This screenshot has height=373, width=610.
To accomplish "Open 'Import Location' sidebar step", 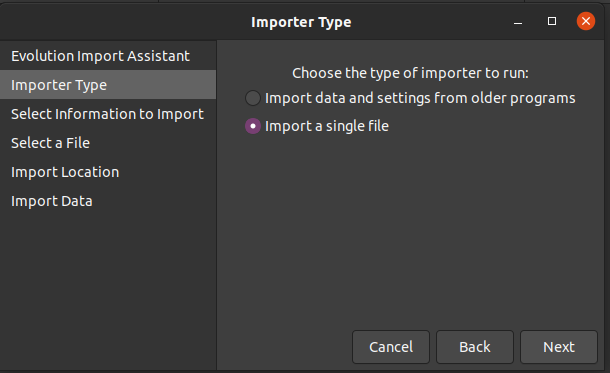I will pos(108,172).
